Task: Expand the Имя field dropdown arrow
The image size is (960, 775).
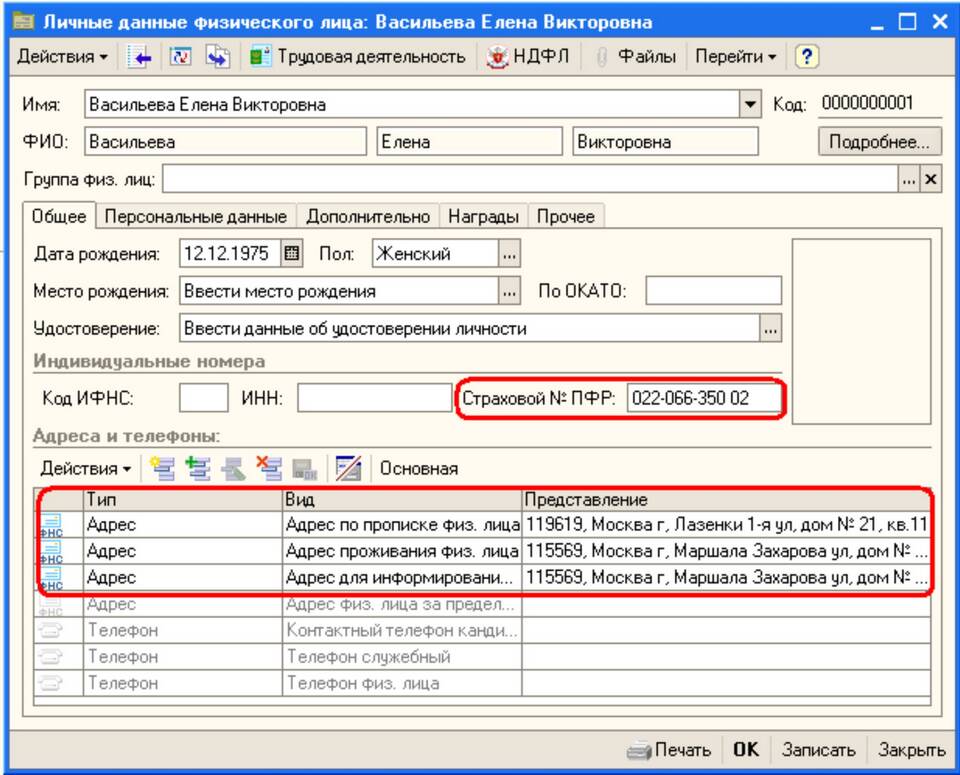Action: 750,105
